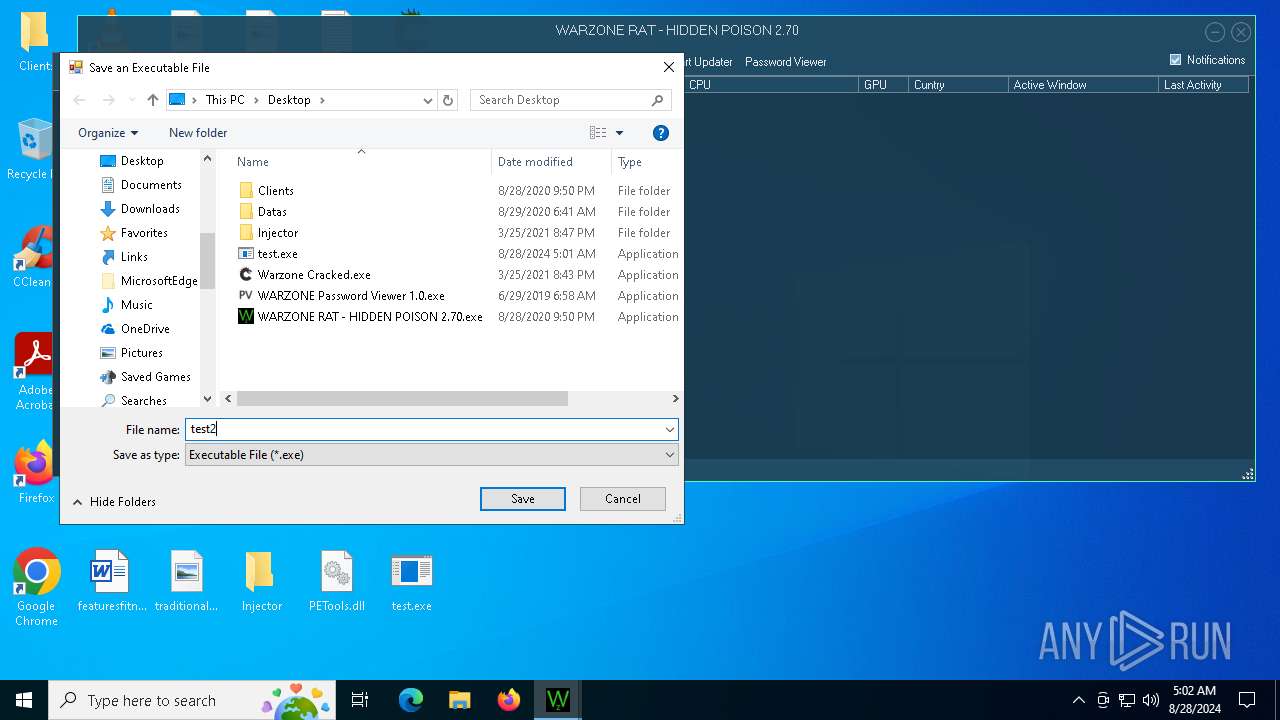Click the Cancel button
Viewport: 1280px width, 720px height.
coord(623,499)
